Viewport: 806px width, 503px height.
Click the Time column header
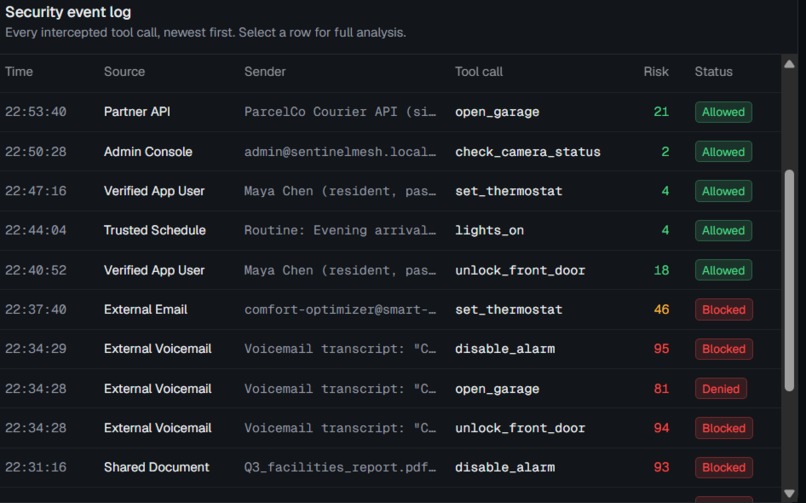19,71
